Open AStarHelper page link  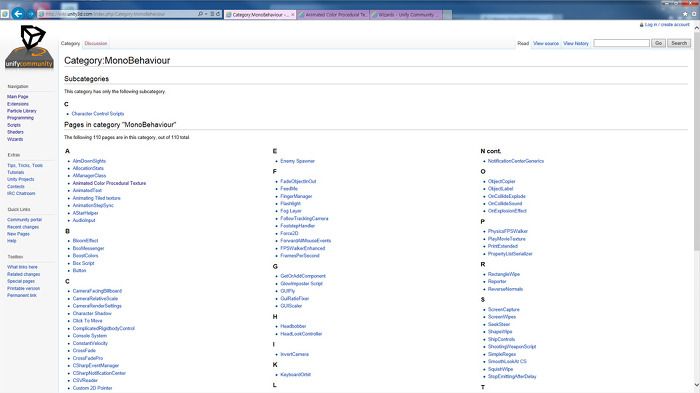(85, 213)
